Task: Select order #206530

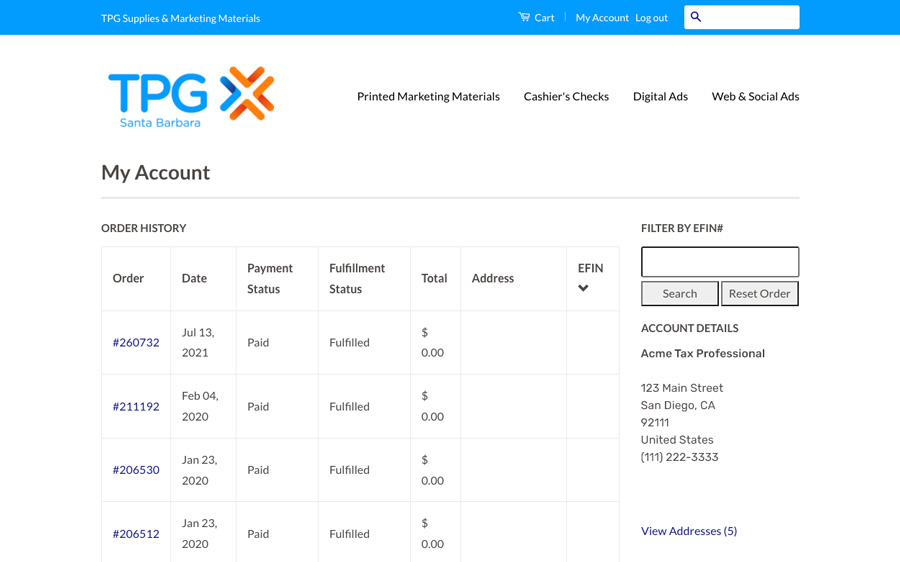Action: (x=136, y=470)
